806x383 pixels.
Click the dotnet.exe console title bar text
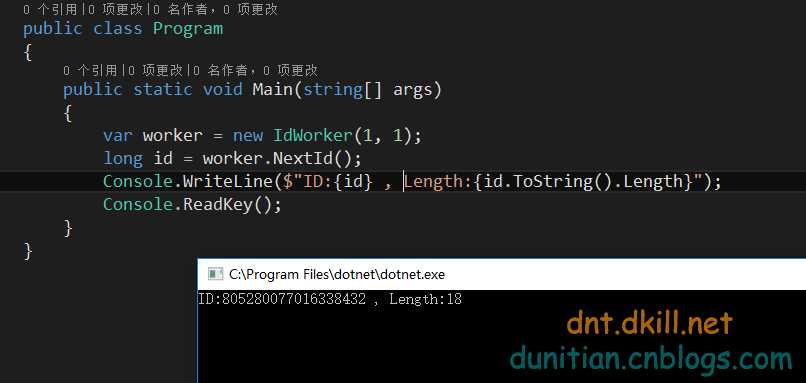point(337,275)
